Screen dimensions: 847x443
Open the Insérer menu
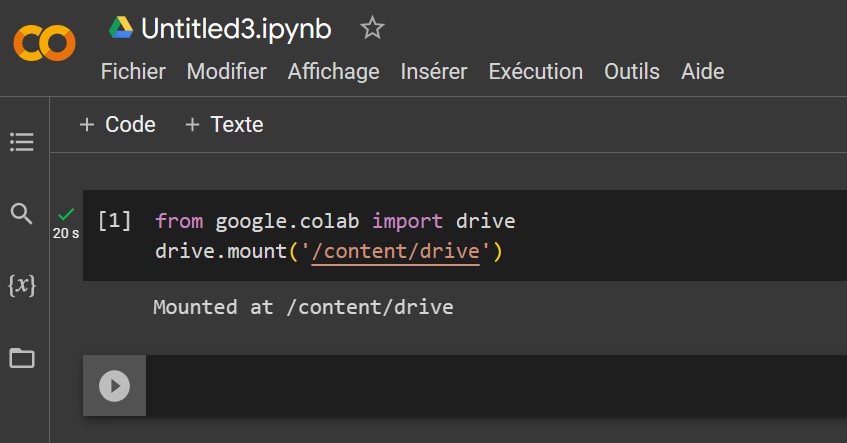pos(434,71)
